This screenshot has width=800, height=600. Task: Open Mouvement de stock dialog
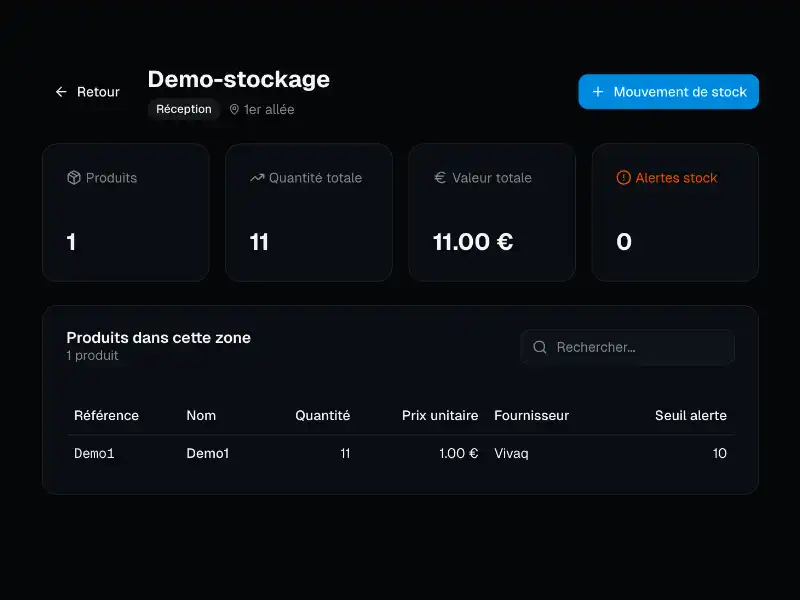[668, 92]
